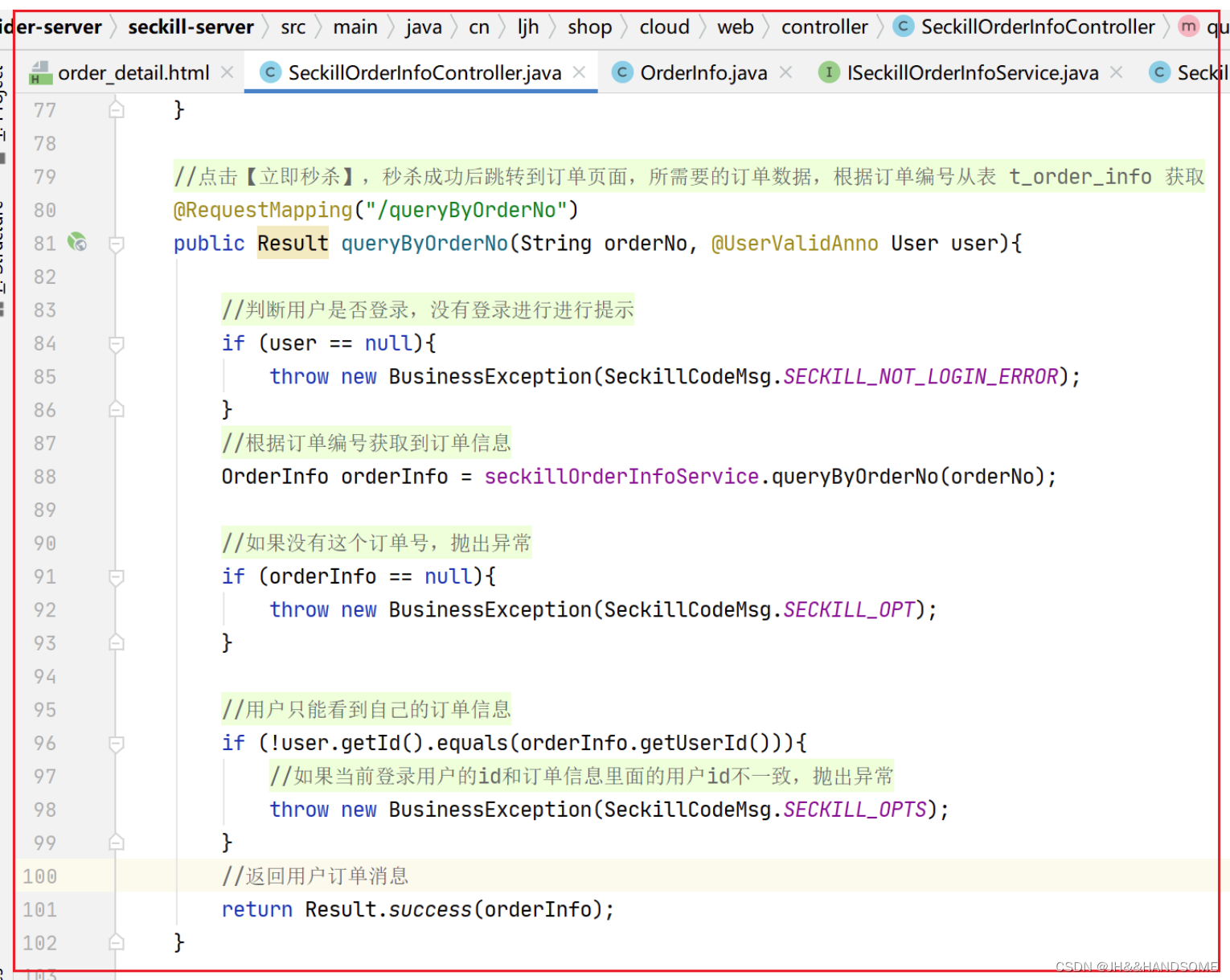Click the t_order_info text in line 79 comment
Image resolution: width=1230 pixels, height=980 pixels.
coord(1080,177)
